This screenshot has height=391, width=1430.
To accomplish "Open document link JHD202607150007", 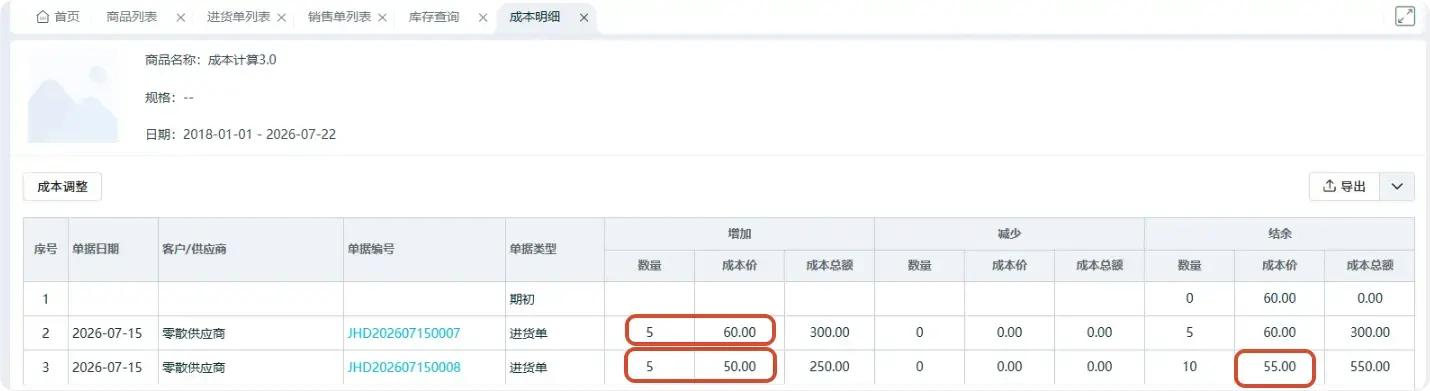I will [404, 332].
